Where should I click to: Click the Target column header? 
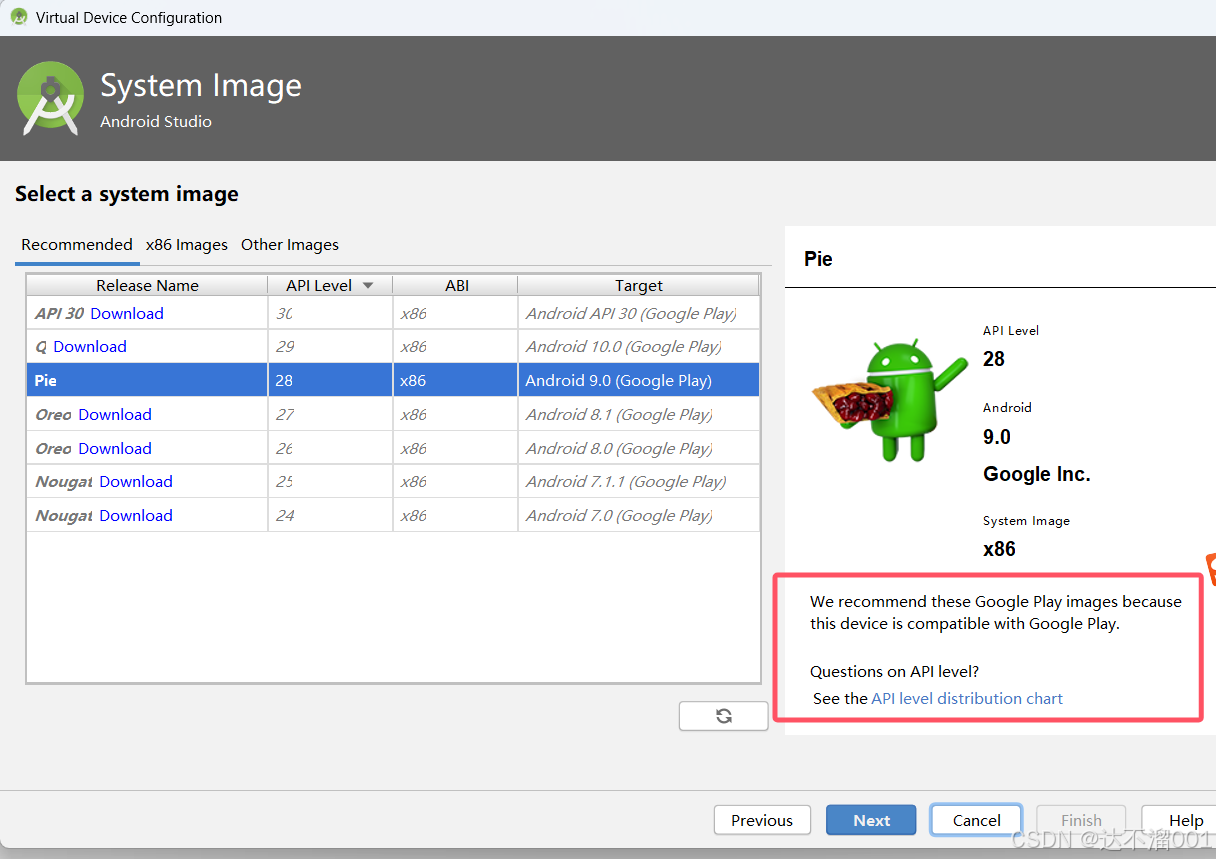point(639,285)
